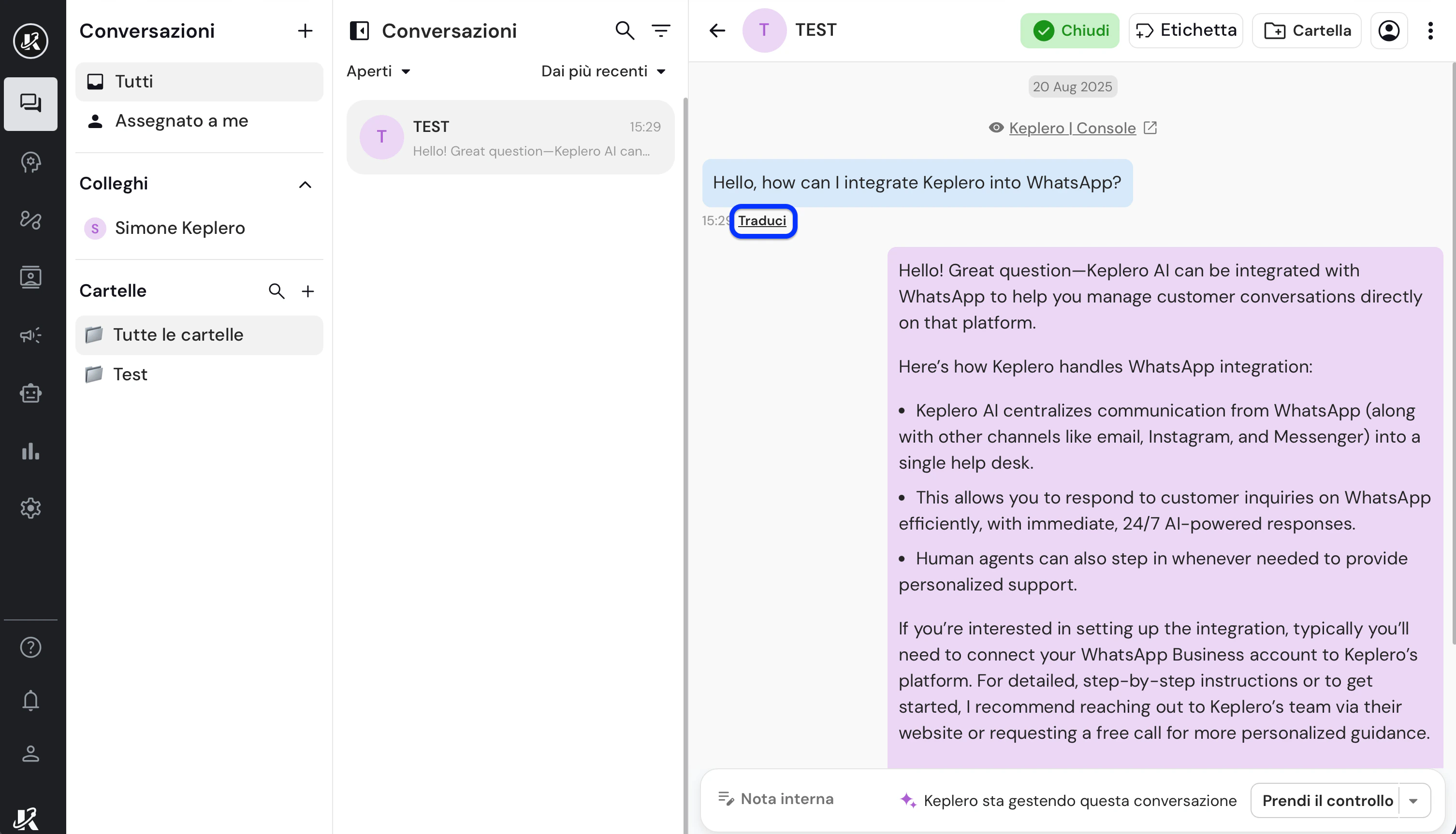Screen dimensions: 1456x834
Task: Open the analytics bar chart icon
Action: pyautogui.click(x=30, y=451)
